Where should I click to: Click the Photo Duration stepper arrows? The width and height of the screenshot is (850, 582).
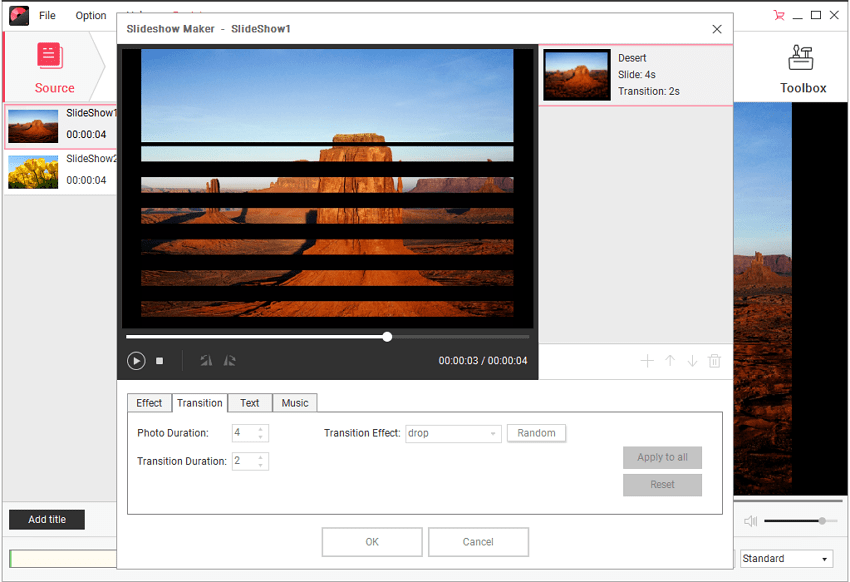(261, 433)
